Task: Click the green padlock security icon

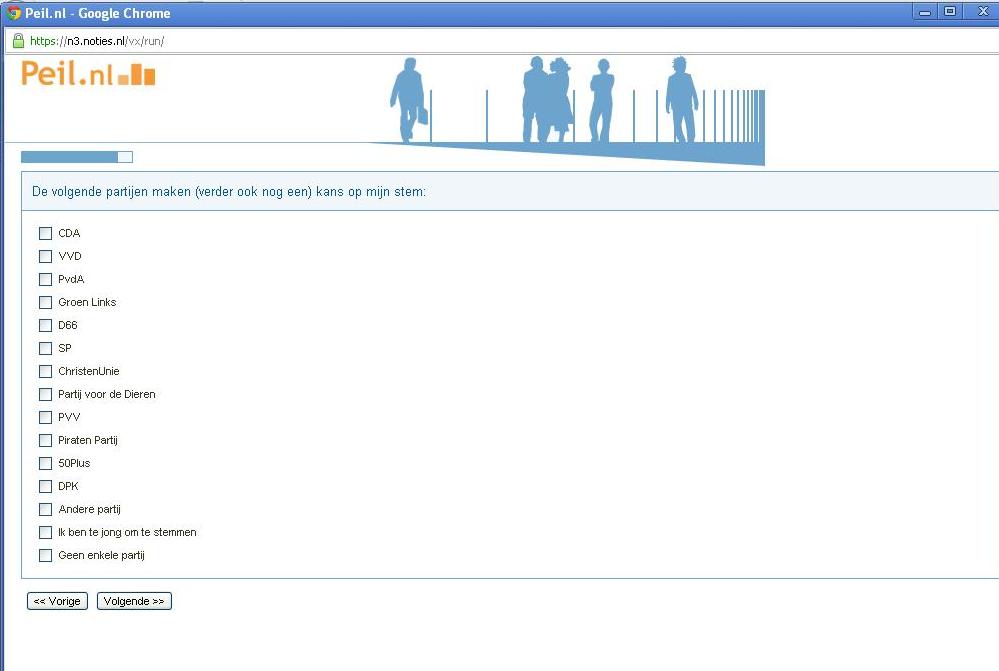Action: click(18, 41)
